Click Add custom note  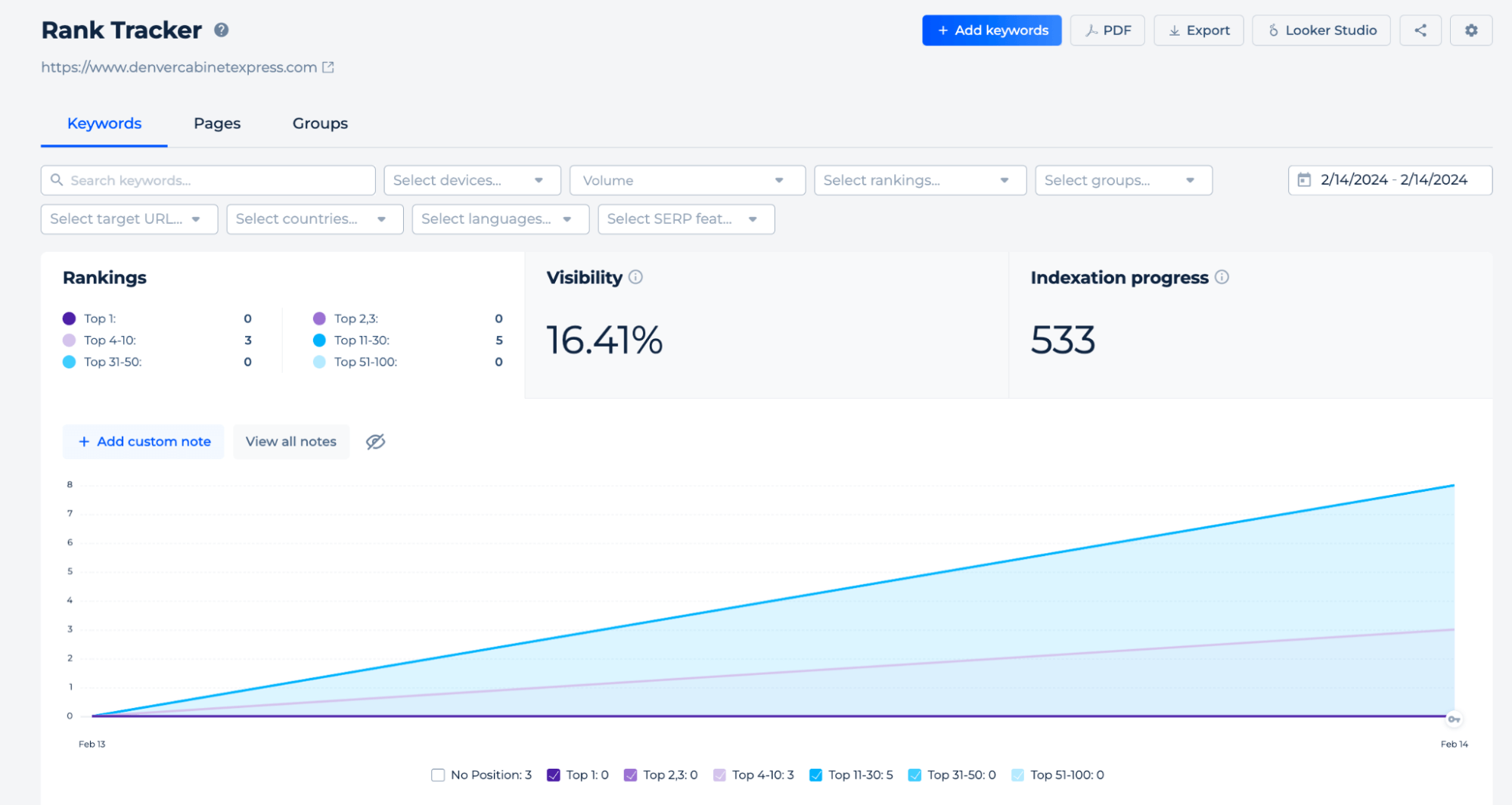click(x=144, y=442)
